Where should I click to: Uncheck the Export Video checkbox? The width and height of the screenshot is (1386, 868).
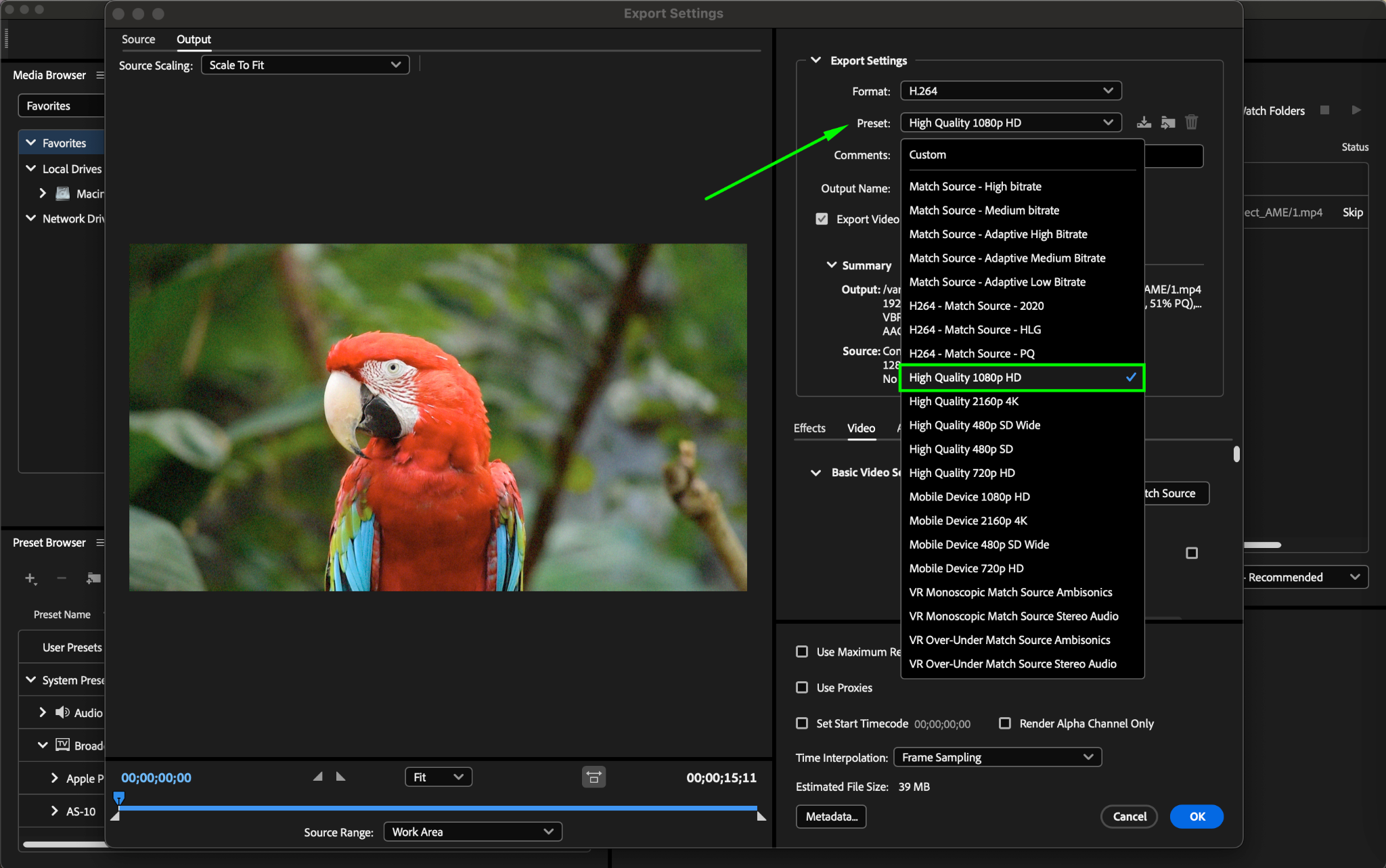pyautogui.click(x=822, y=219)
